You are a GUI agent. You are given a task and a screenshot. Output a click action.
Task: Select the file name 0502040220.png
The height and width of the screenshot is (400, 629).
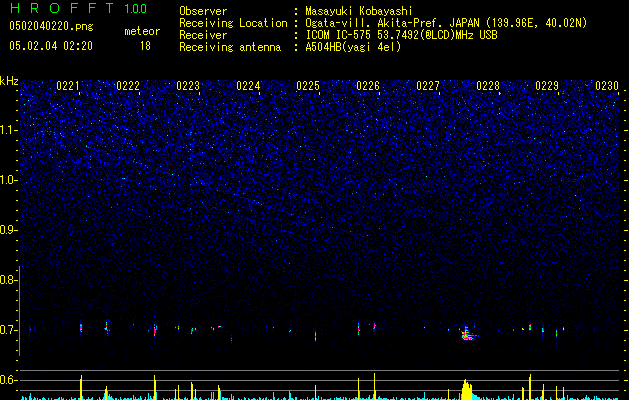(51, 26)
